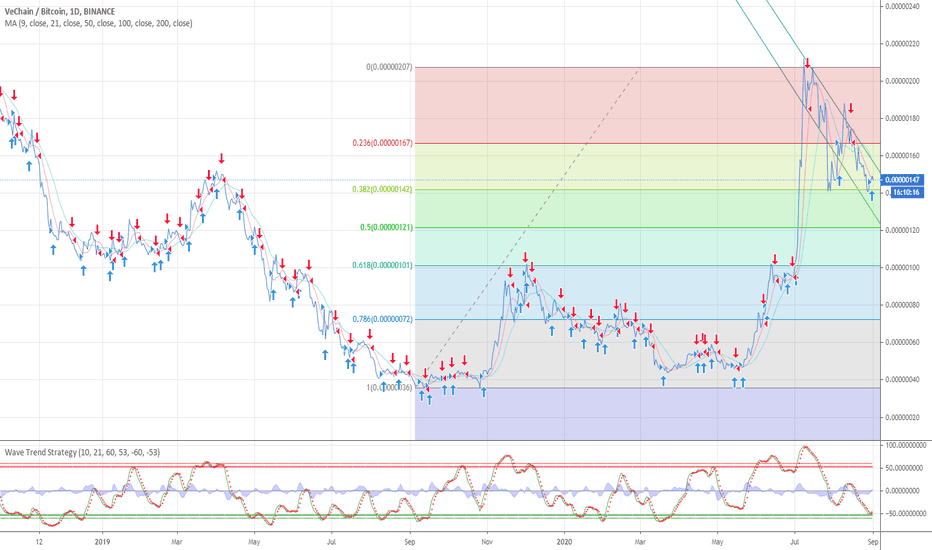This screenshot has height=550, width=932.
Task: Click the 0.786(0.00000072) Fibonacci label
Action: [382, 319]
